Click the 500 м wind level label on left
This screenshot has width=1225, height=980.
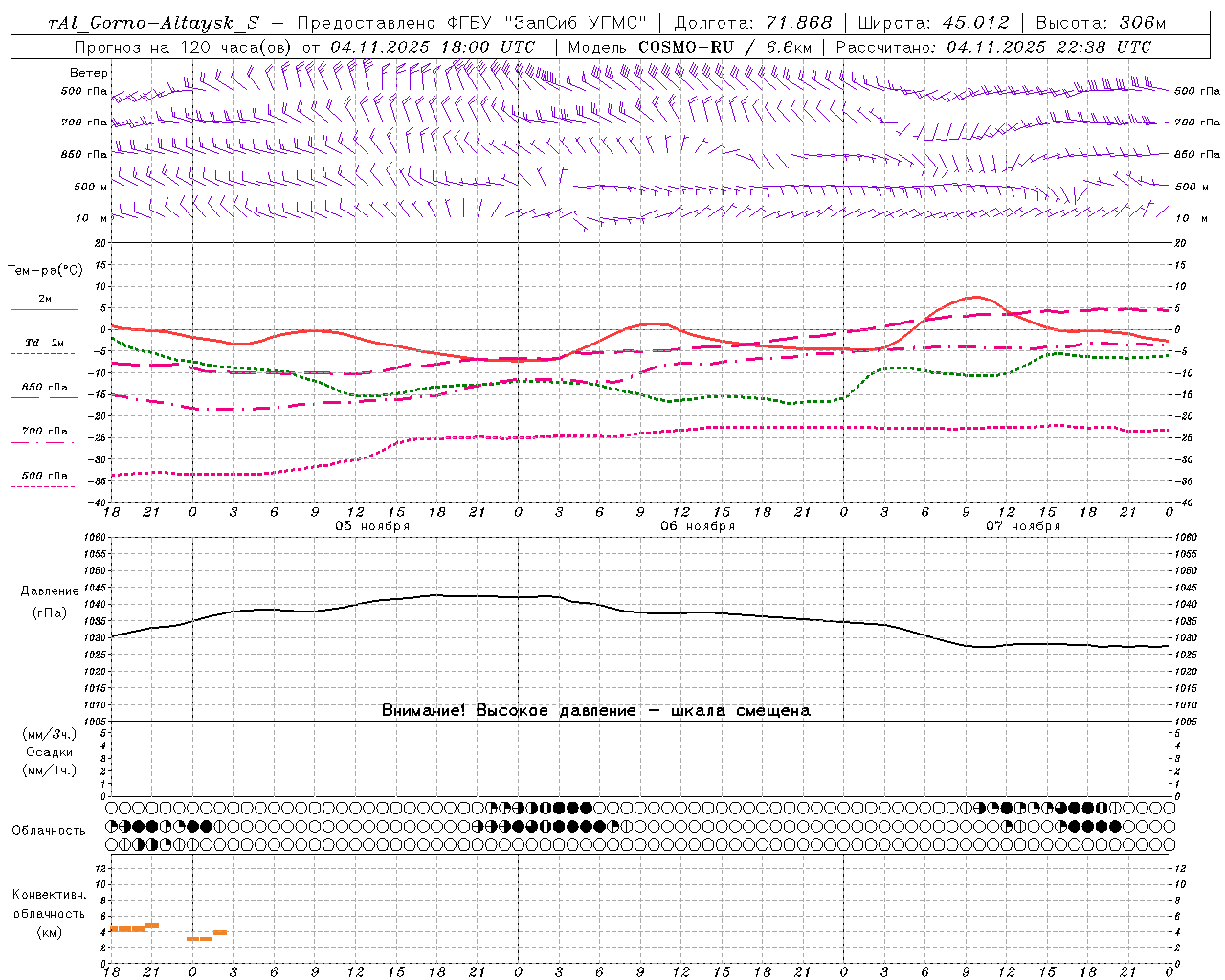pyautogui.click(x=89, y=187)
